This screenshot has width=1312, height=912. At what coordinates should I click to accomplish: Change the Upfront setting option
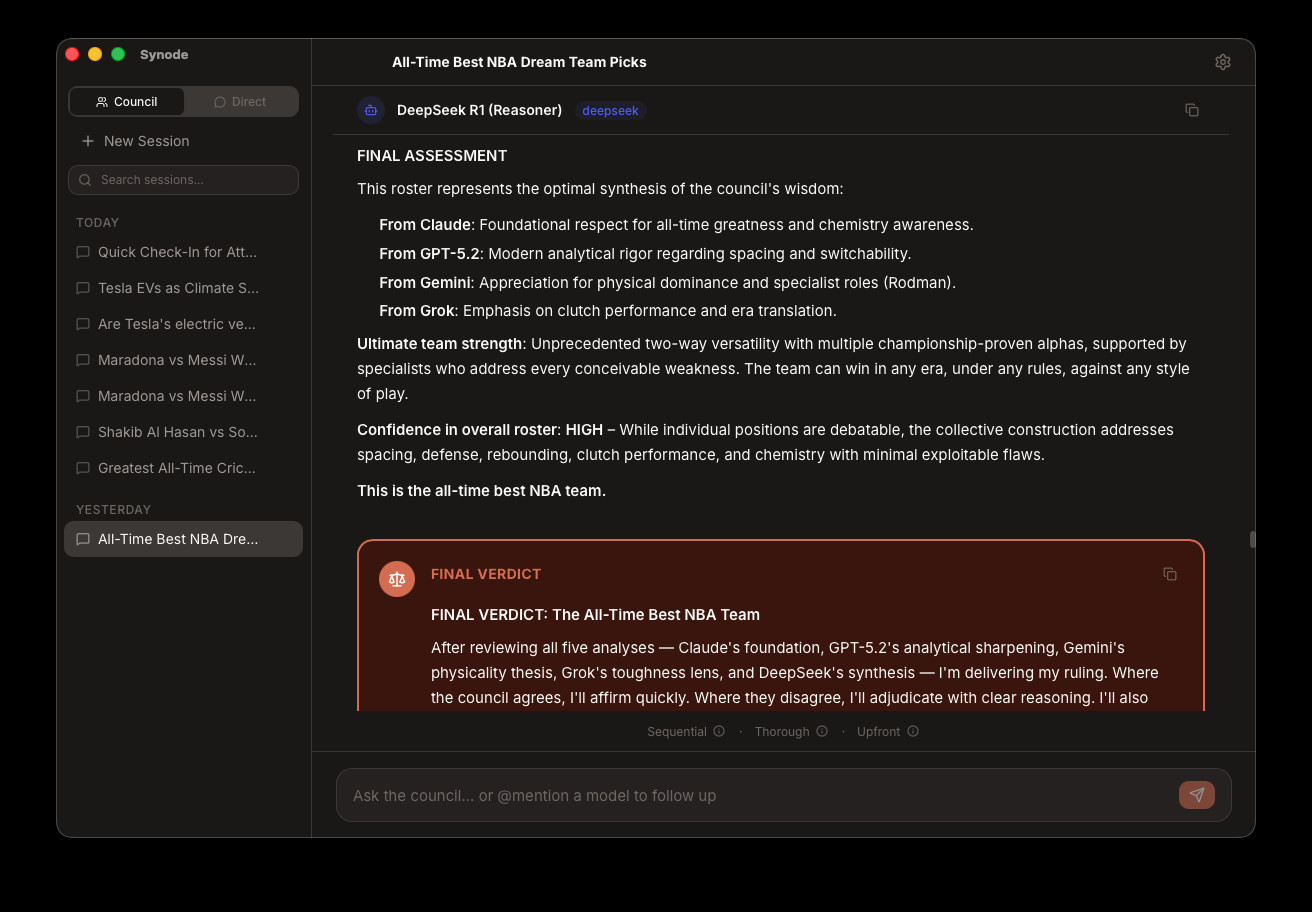[878, 732]
